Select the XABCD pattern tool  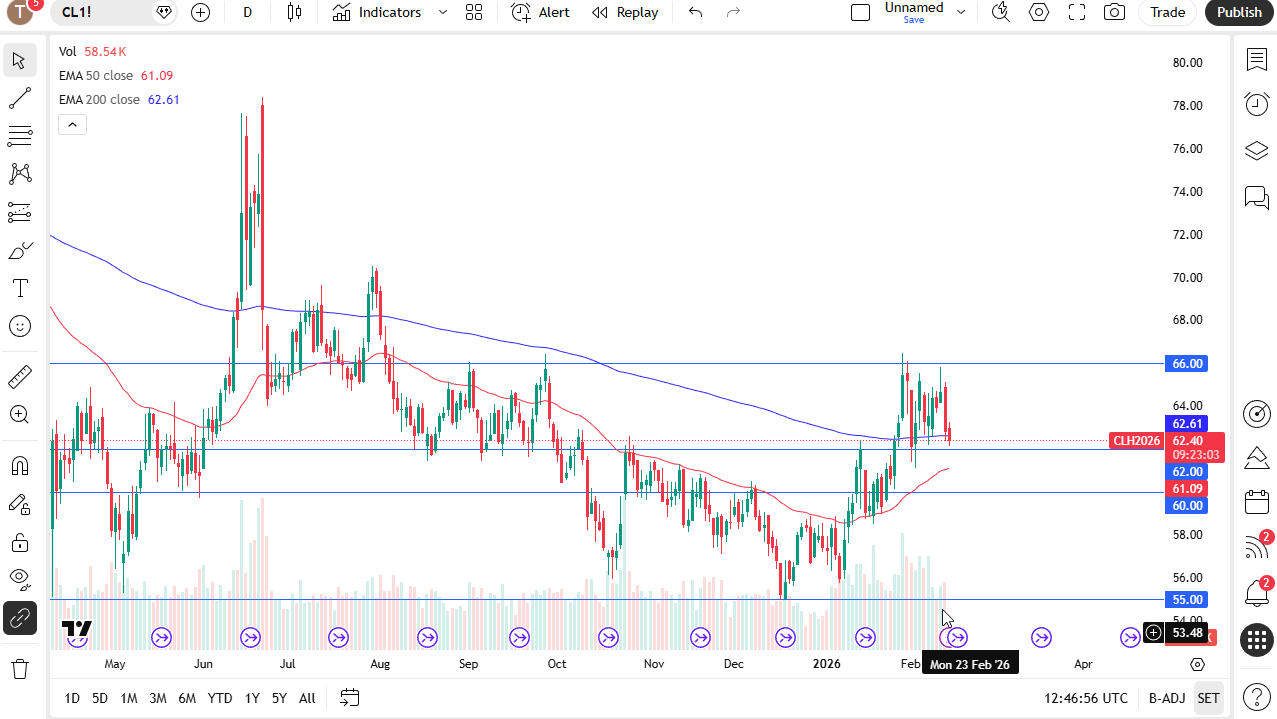tap(19, 174)
